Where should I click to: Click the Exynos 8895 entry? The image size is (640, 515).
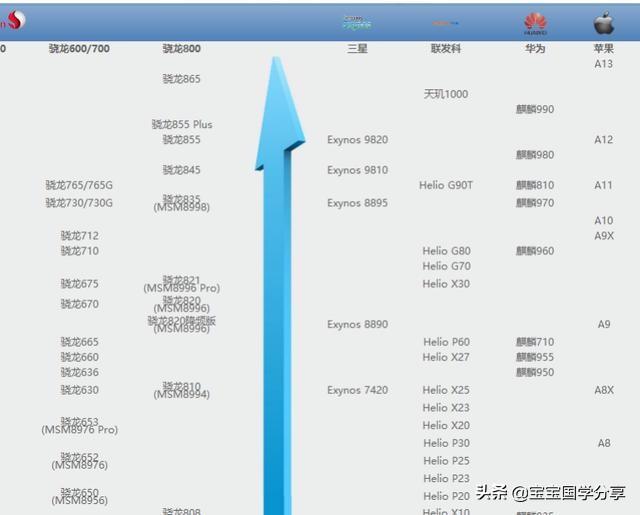tap(358, 203)
